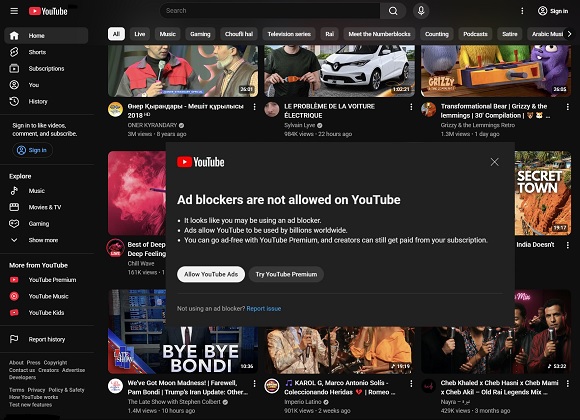Viewport: 580px width, 420px height.
Task: Open Movies & TV under Explore
Action: [46, 207]
